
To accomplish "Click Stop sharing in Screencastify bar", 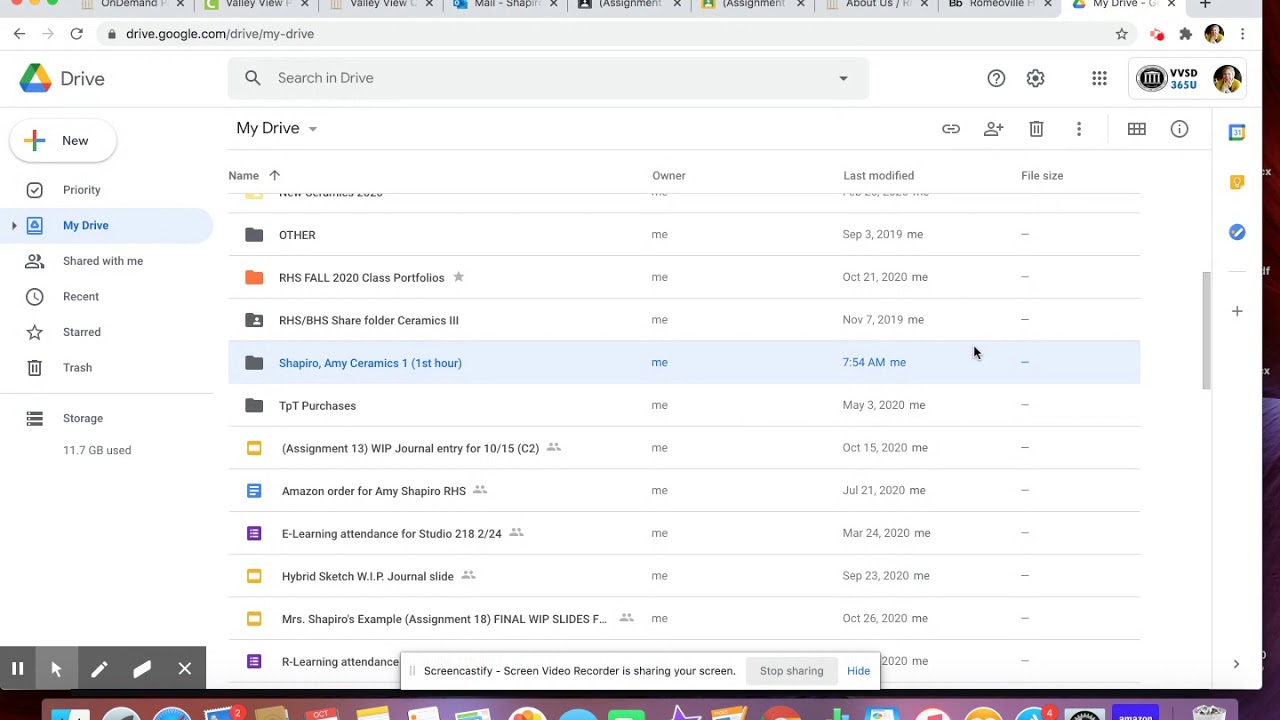I will point(791,671).
